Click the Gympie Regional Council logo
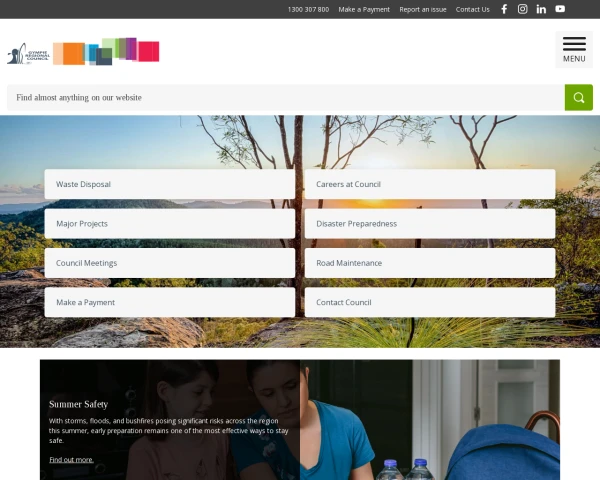This screenshot has height=480, width=600. point(83,52)
